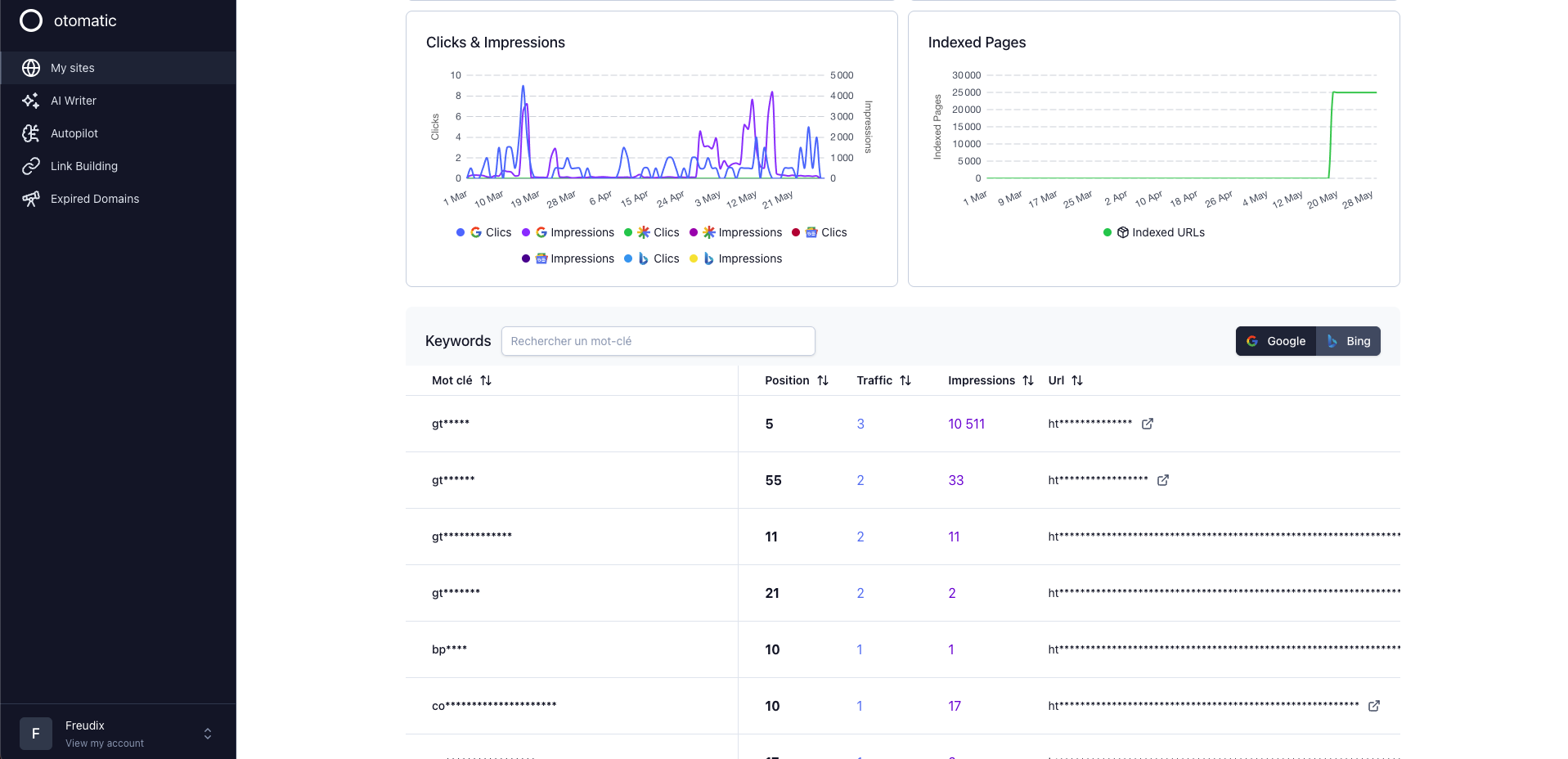Click the otomatic logo circle icon

tap(31, 20)
